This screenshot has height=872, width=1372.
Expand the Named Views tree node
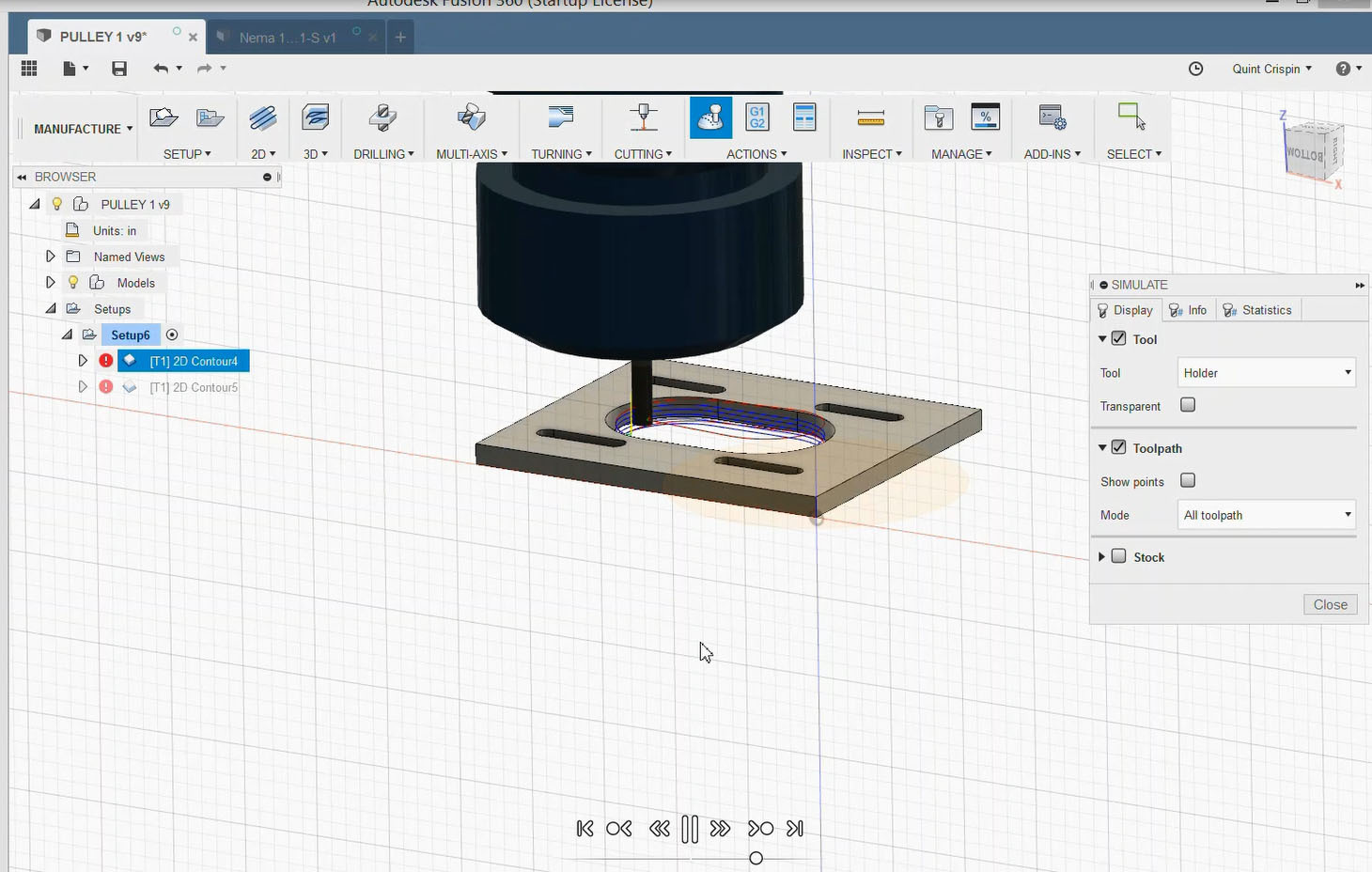[51, 257]
